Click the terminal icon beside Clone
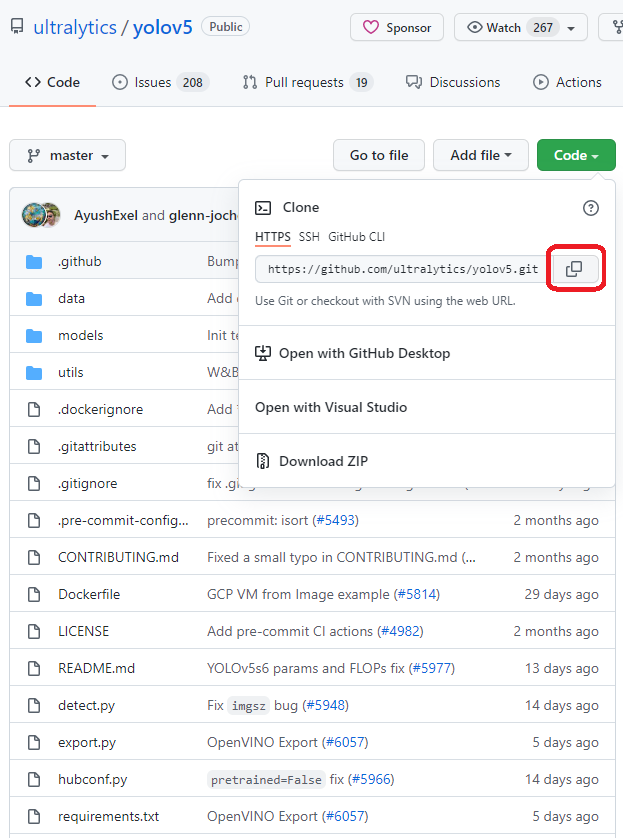The image size is (623, 838). tap(263, 208)
